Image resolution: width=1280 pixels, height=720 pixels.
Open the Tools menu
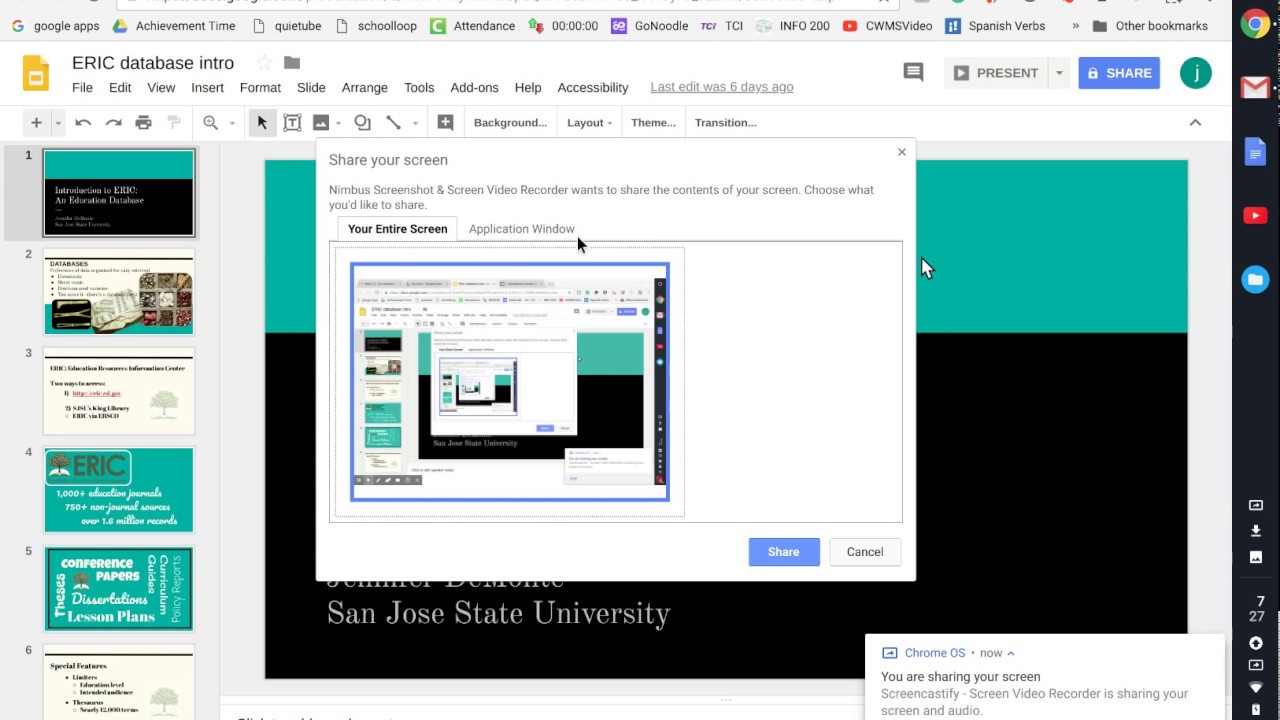419,88
